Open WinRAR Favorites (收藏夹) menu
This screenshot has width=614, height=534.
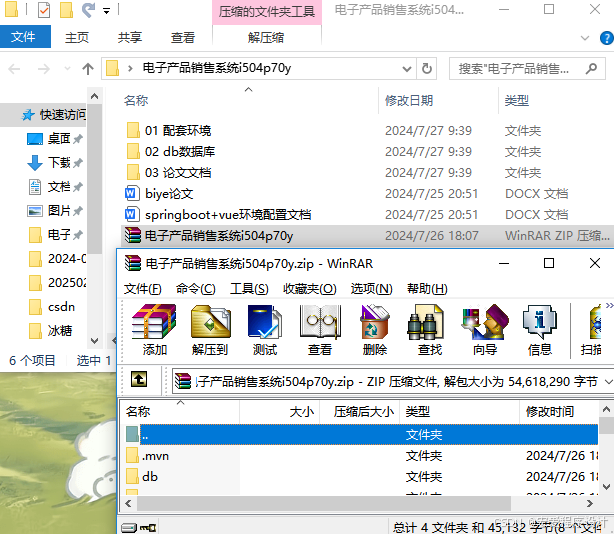(x=309, y=289)
